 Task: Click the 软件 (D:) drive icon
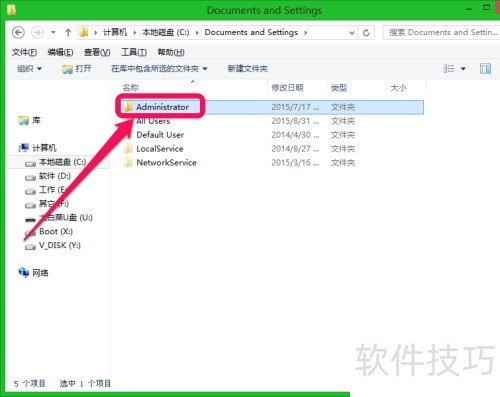tap(30, 177)
